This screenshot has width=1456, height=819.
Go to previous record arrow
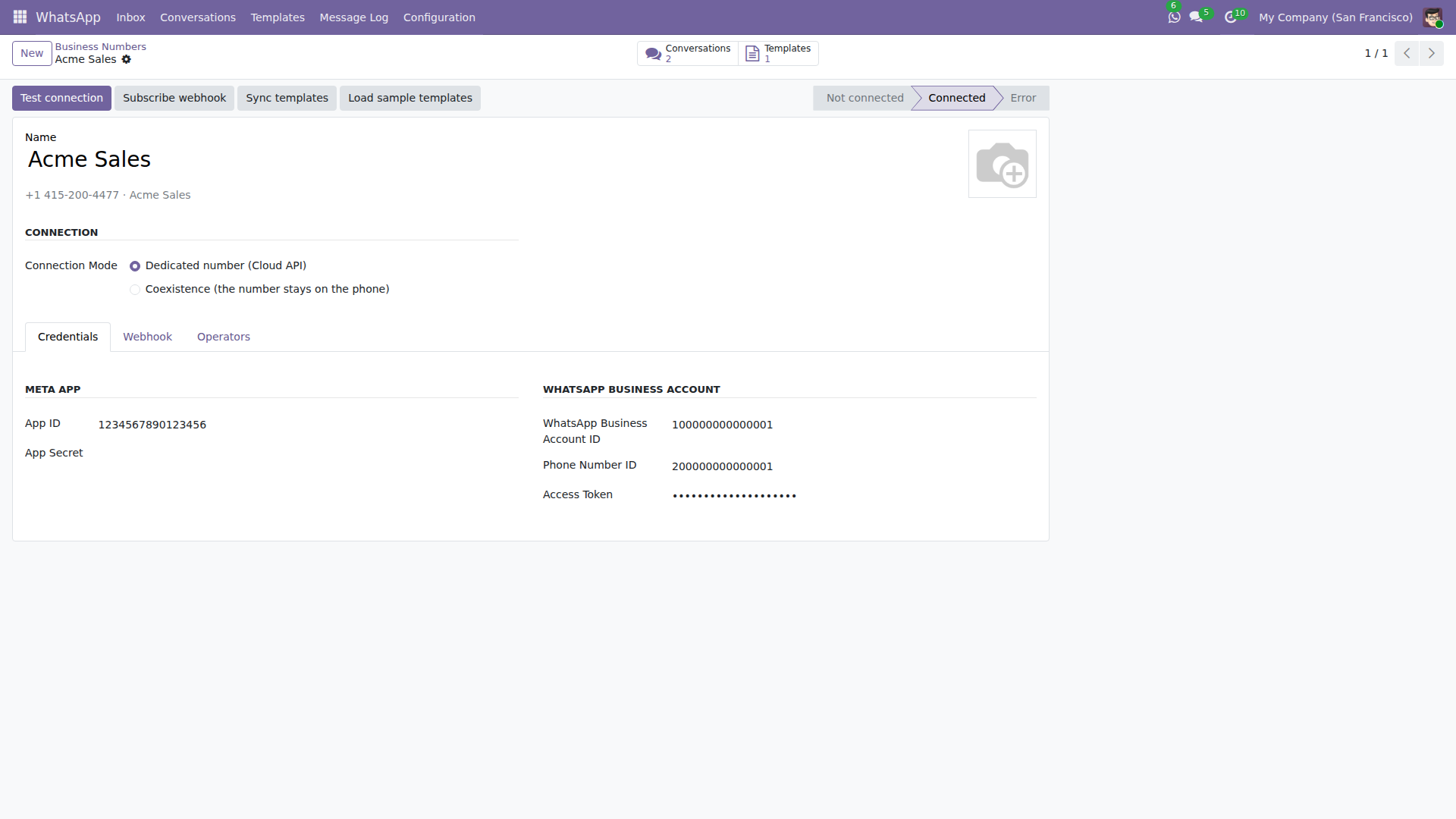[x=1407, y=53]
